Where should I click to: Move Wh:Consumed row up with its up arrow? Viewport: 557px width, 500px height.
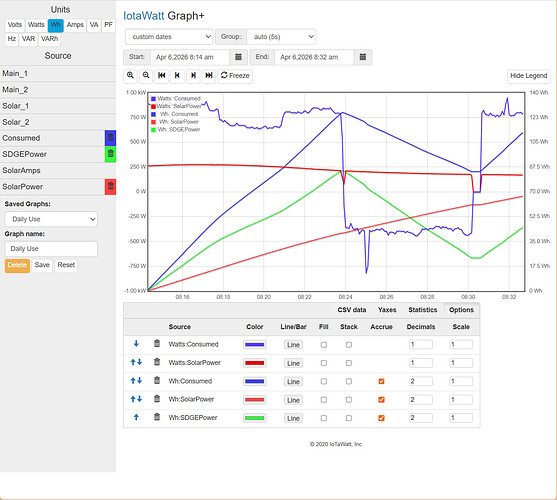click(x=133, y=380)
